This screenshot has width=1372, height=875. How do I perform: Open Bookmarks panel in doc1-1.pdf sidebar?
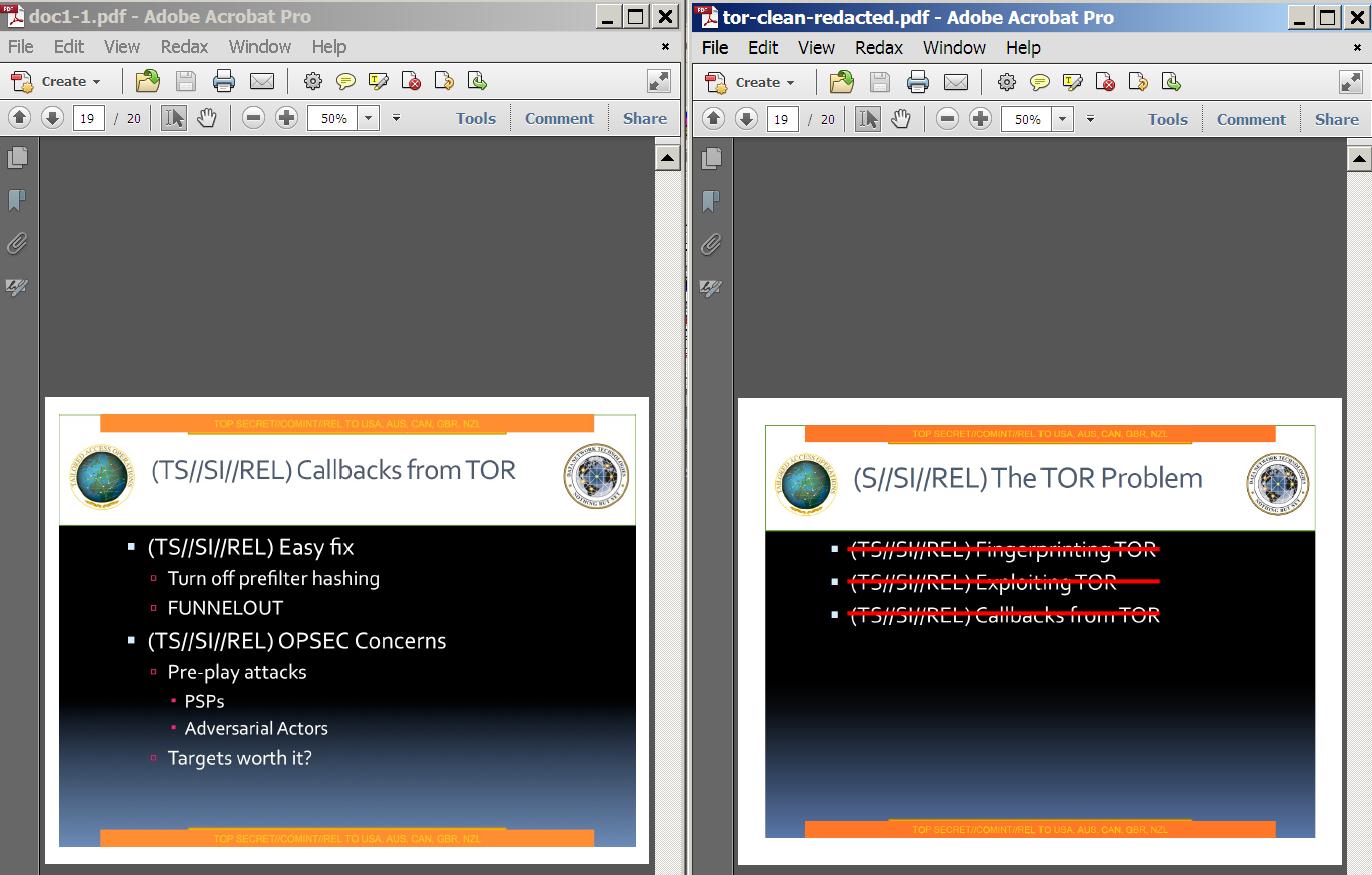click(x=17, y=200)
